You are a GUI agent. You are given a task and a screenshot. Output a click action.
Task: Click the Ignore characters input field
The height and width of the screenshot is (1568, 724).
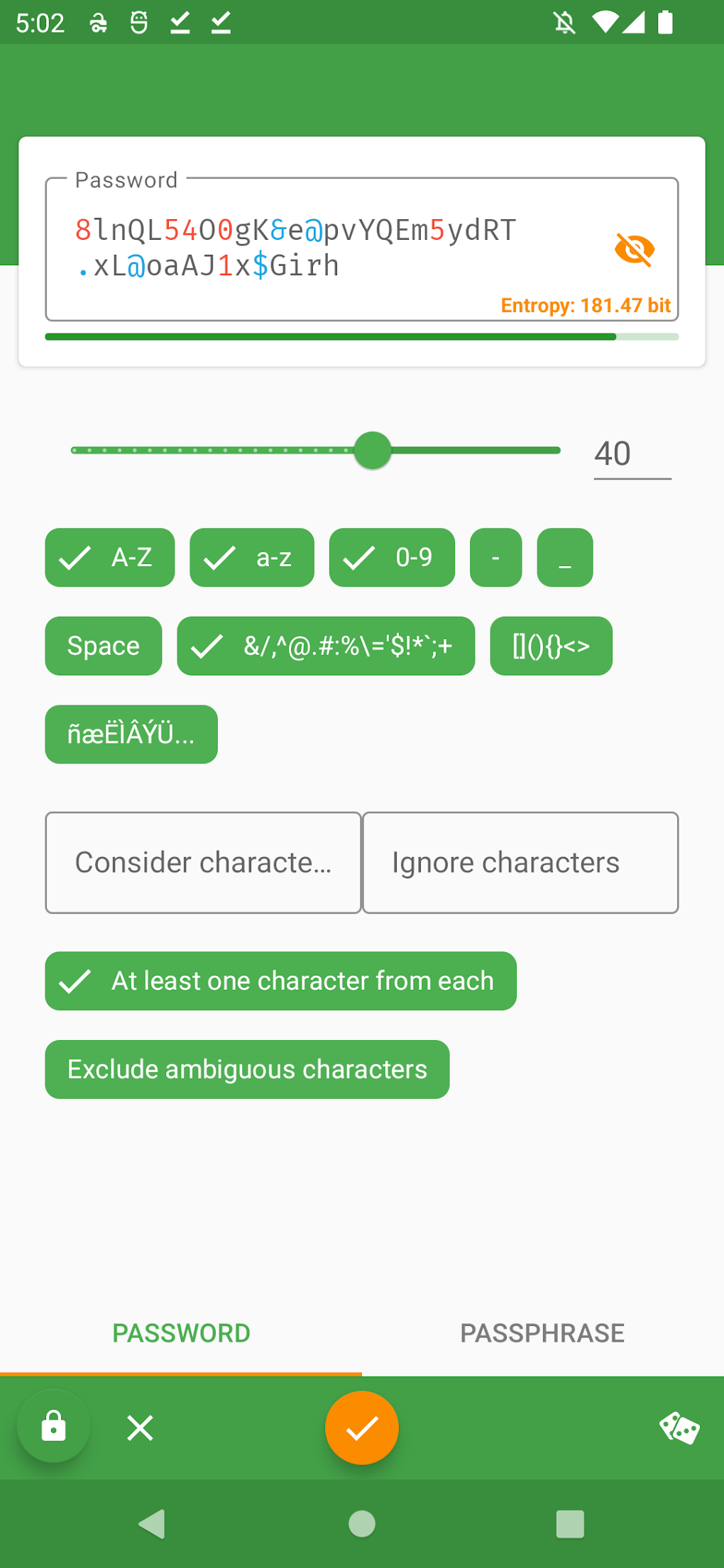tap(520, 862)
